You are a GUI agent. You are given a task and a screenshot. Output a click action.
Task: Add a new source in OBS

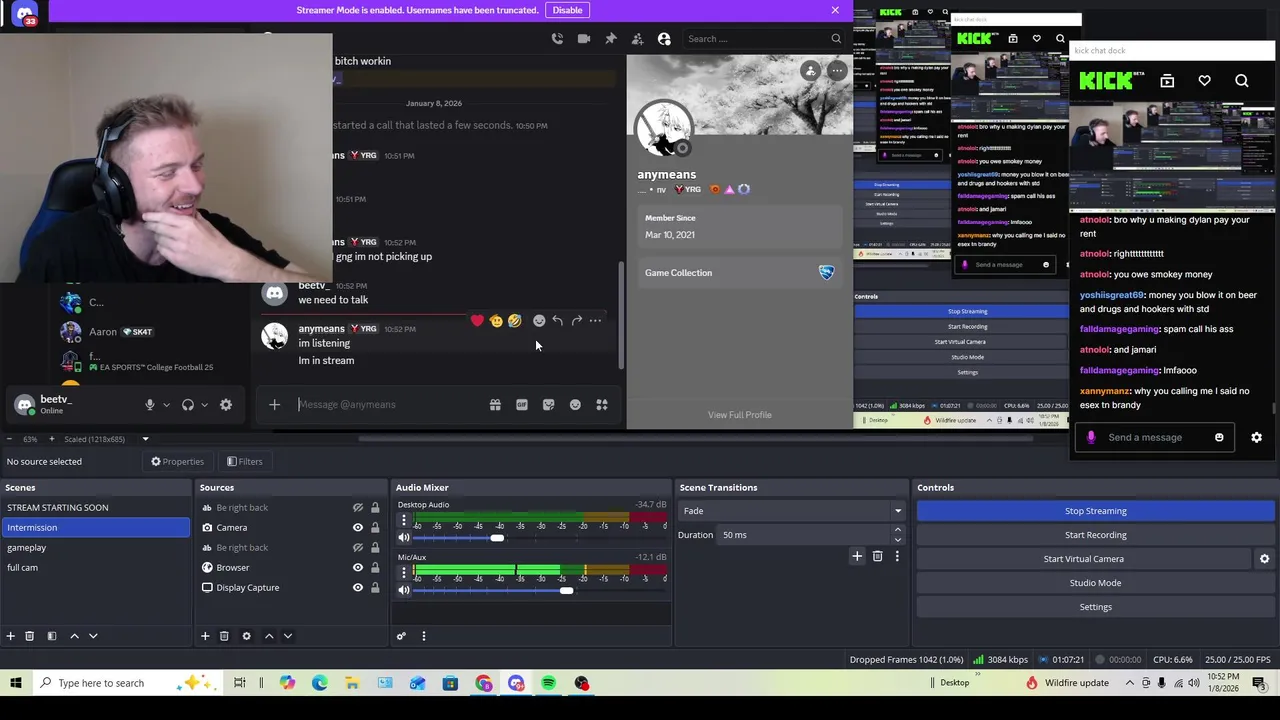205,636
